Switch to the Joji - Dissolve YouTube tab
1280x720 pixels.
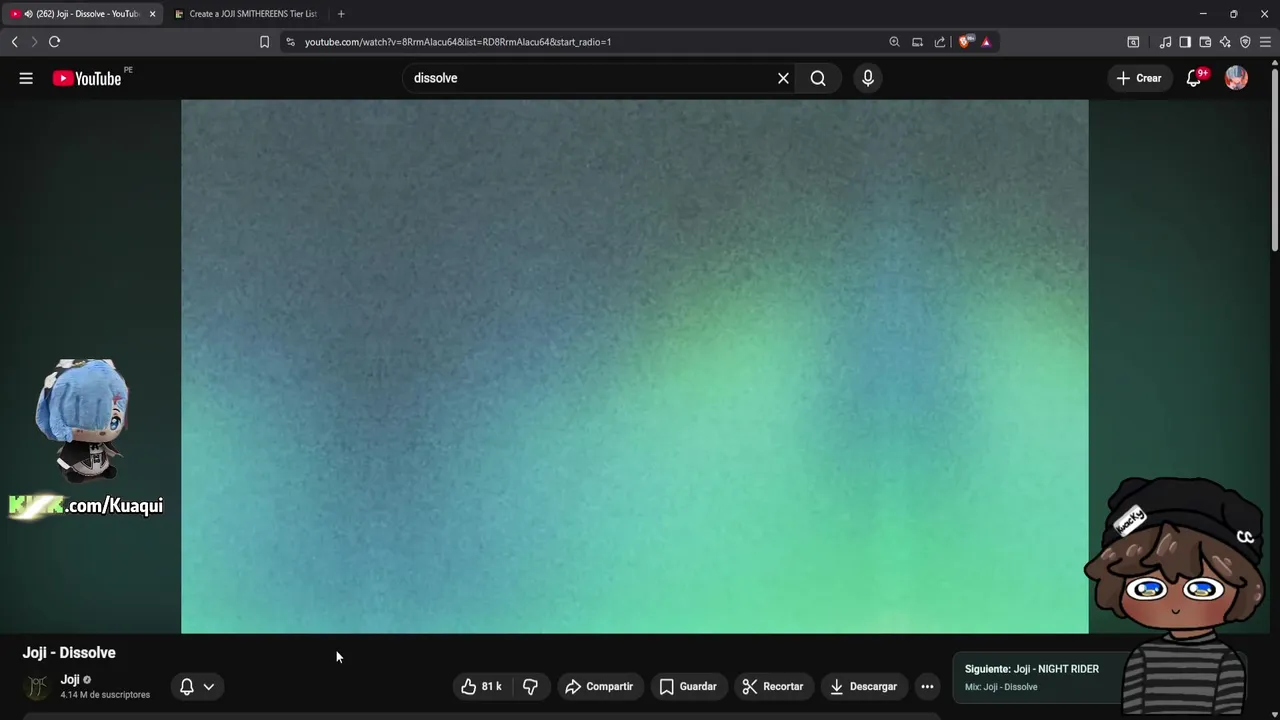coord(82,14)
